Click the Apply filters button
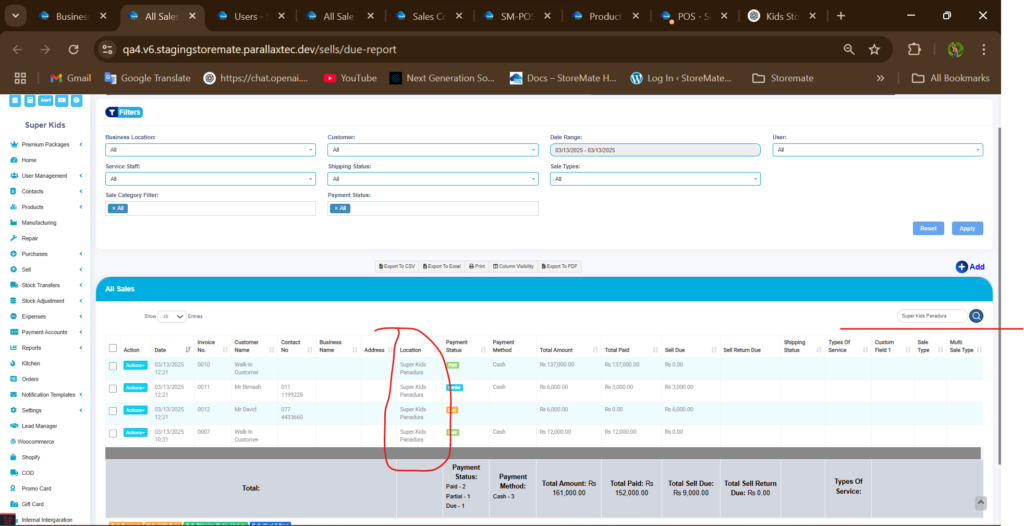The width and height of the screenshot is (1024, 526). (x=967, y=229)
